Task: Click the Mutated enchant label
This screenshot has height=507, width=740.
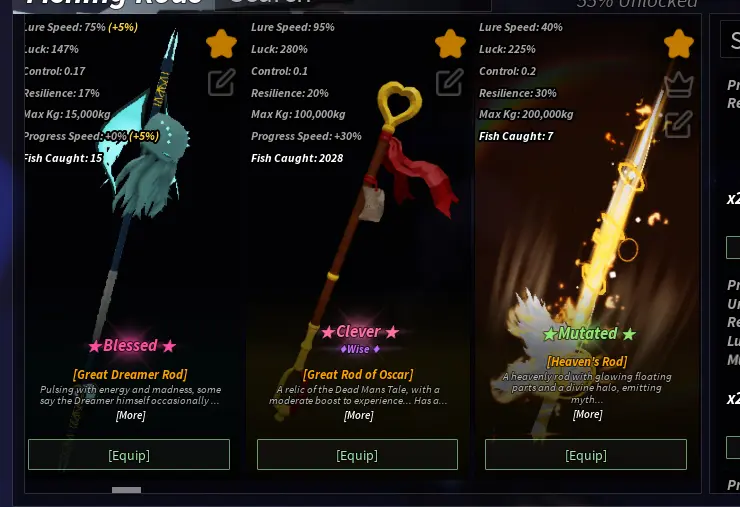Action: [589, 333]
